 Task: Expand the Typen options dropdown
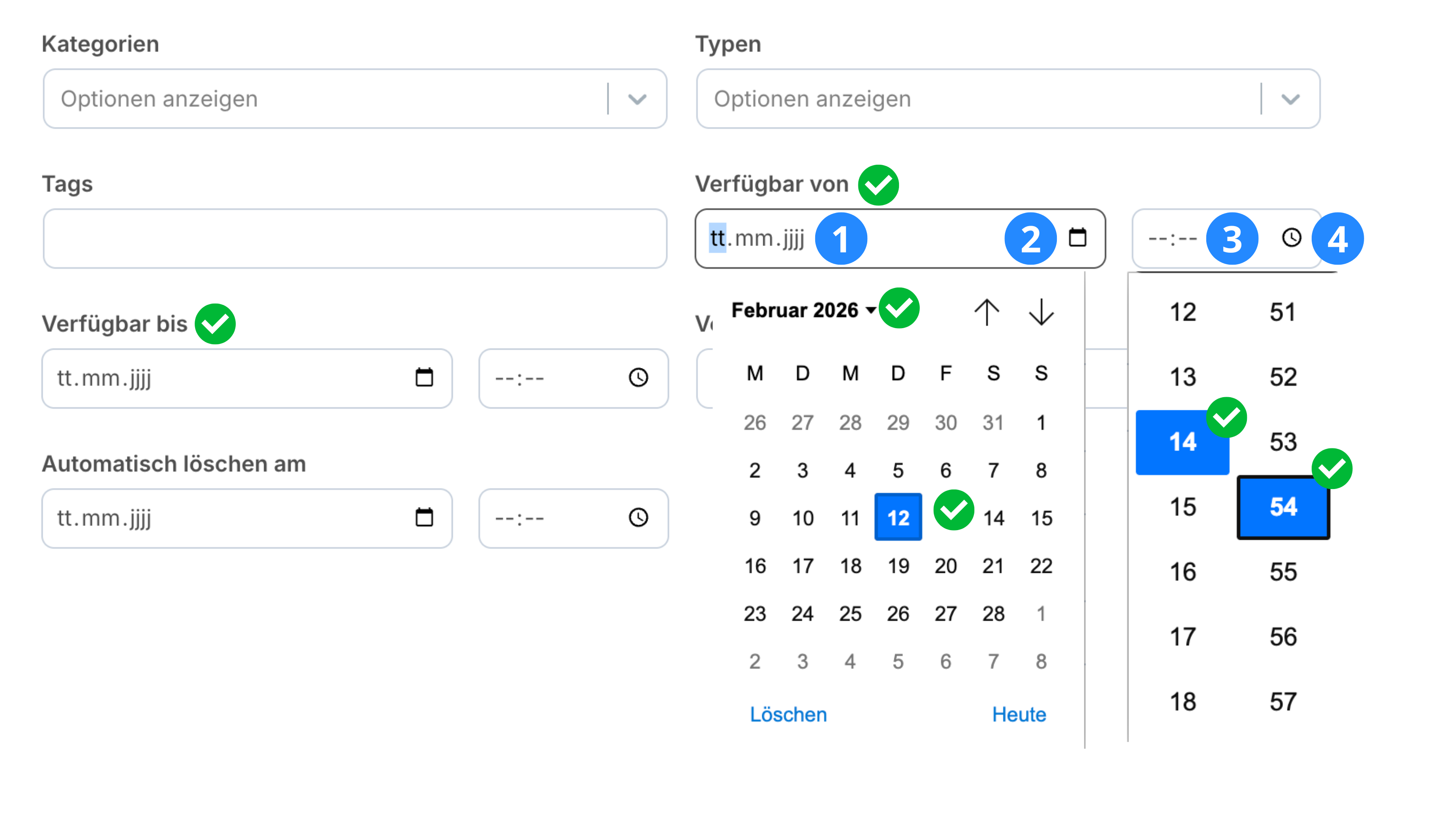[x=1290, y=99]
